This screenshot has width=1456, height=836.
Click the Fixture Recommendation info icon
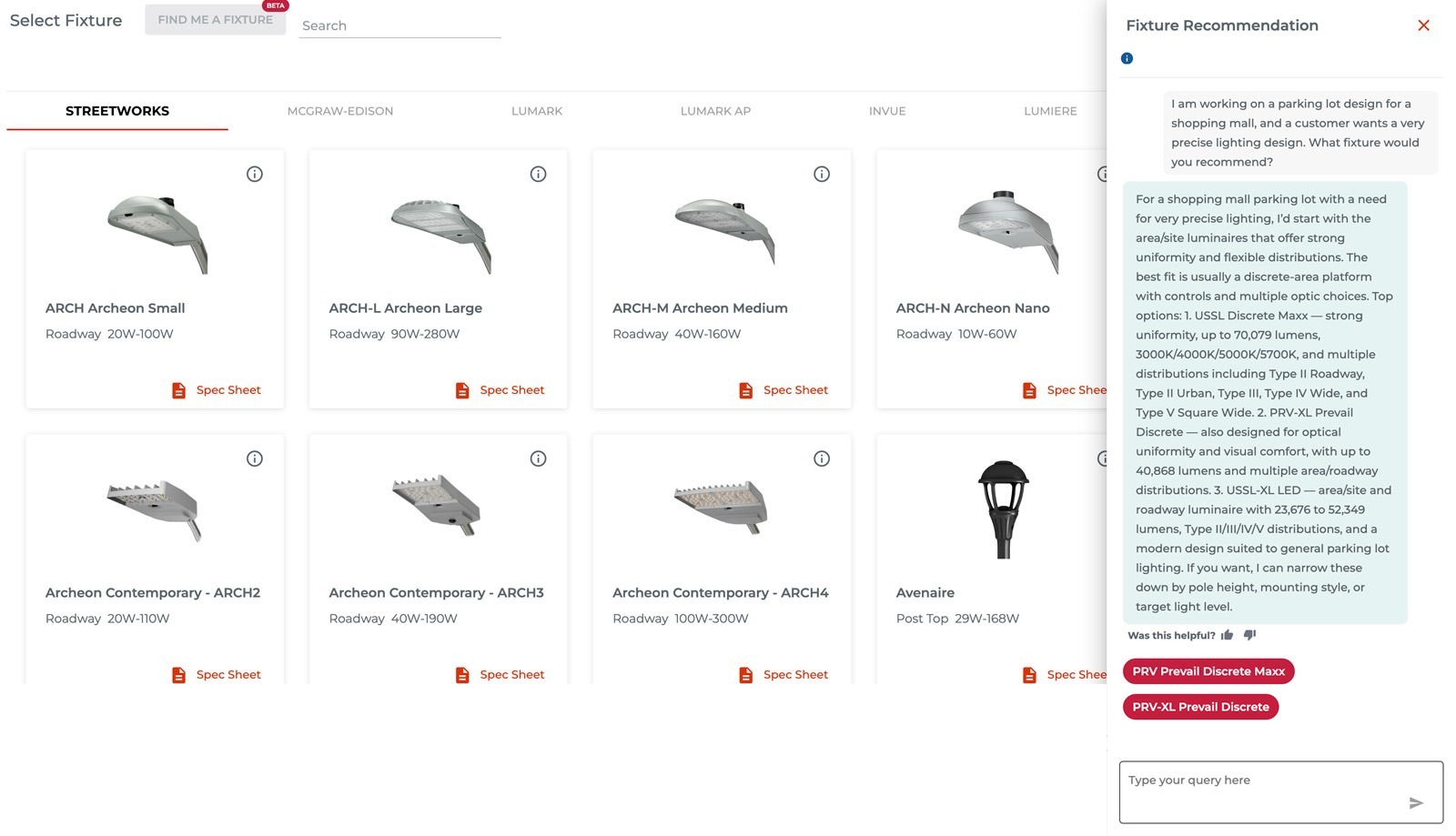(x=1127, y=58)
